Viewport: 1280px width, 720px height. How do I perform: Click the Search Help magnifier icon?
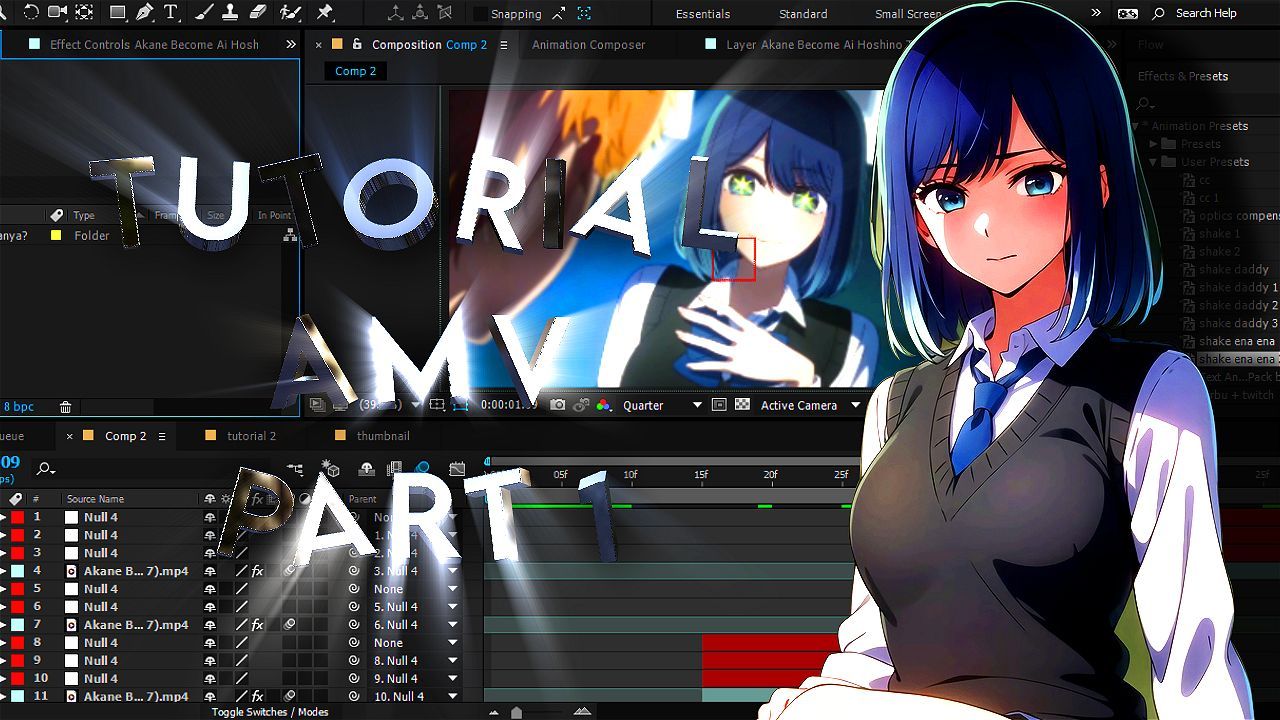(x=1159, y=13)
